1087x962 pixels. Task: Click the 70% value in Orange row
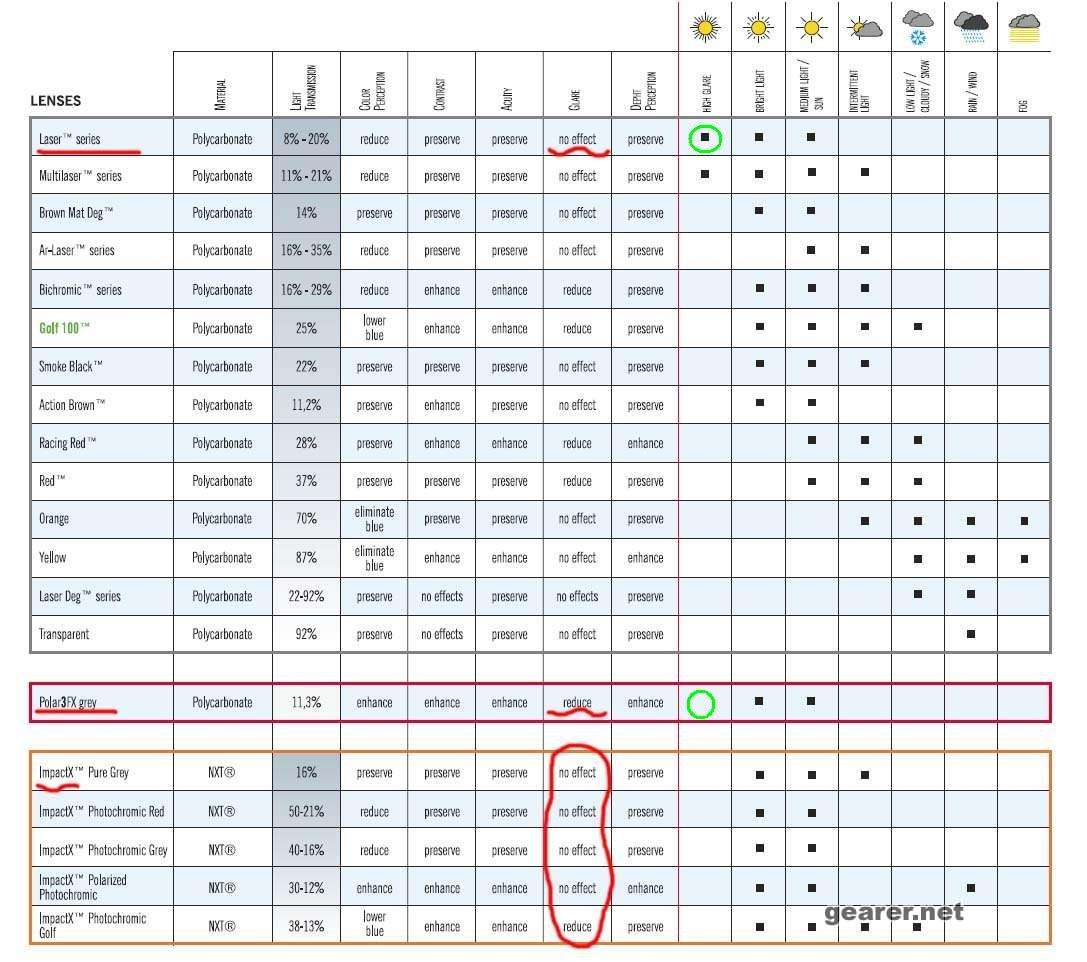pos(306,518)
